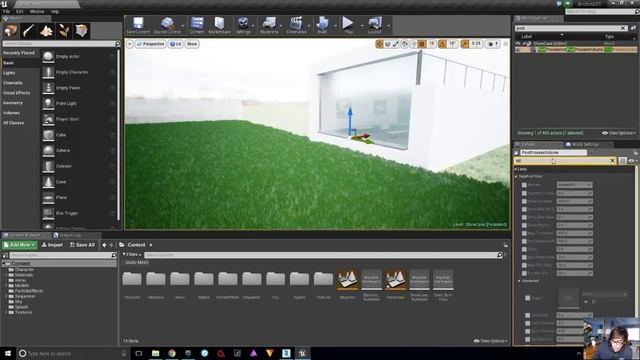Click the Import button
640x360 pixels.
coord(52,245)
